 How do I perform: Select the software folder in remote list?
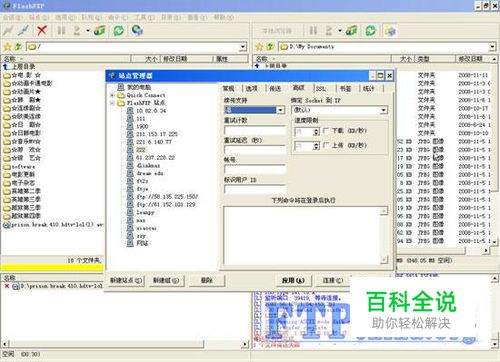pyautogui.click(x=23, y=166)
